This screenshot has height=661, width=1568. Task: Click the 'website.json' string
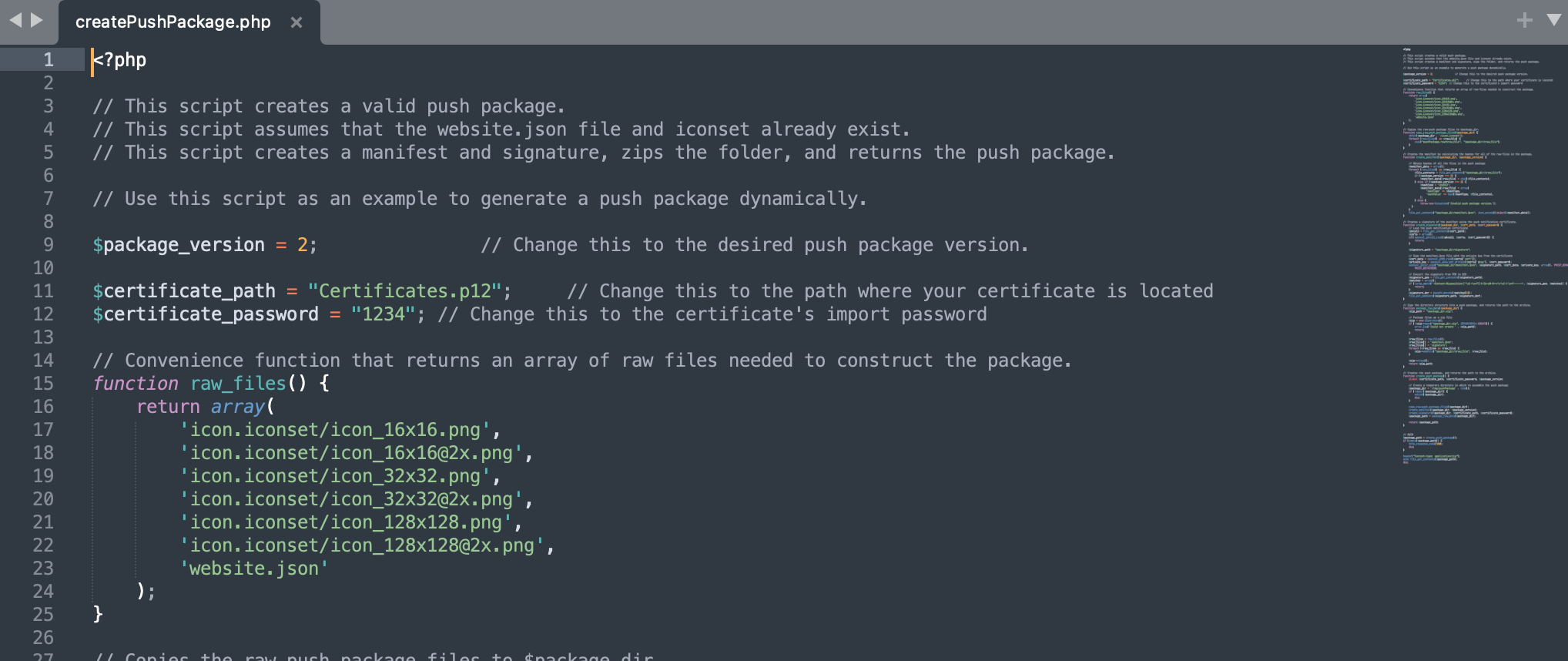pos(254,569)
